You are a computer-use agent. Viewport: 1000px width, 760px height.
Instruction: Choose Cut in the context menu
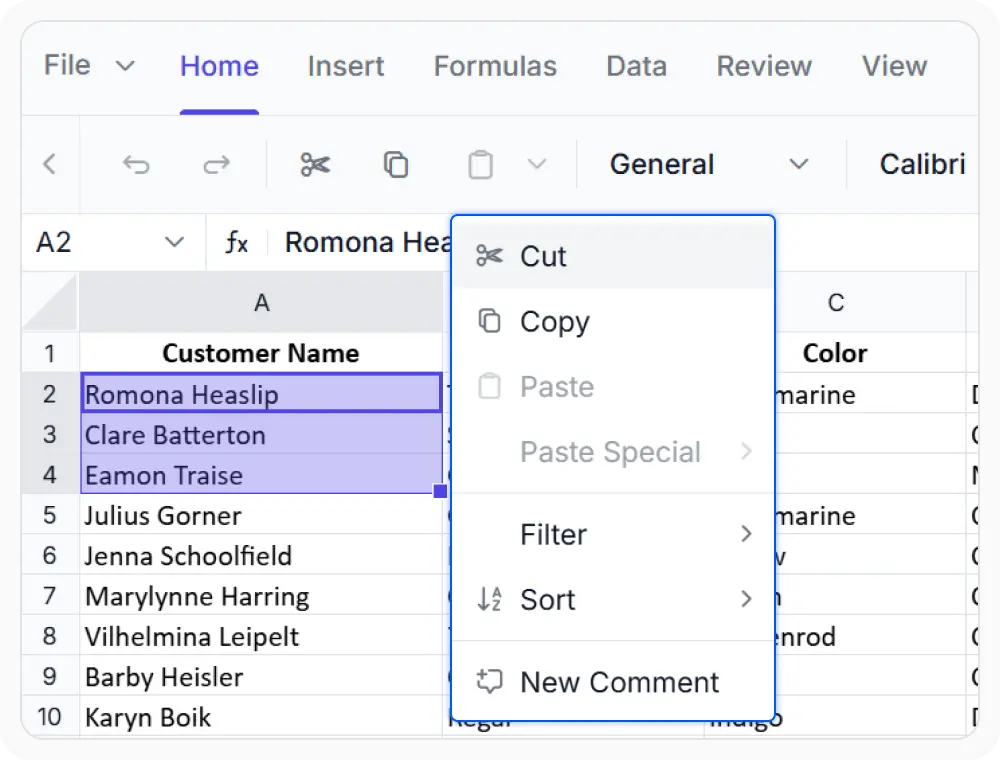pyautogui.click(x=613, y=256)
